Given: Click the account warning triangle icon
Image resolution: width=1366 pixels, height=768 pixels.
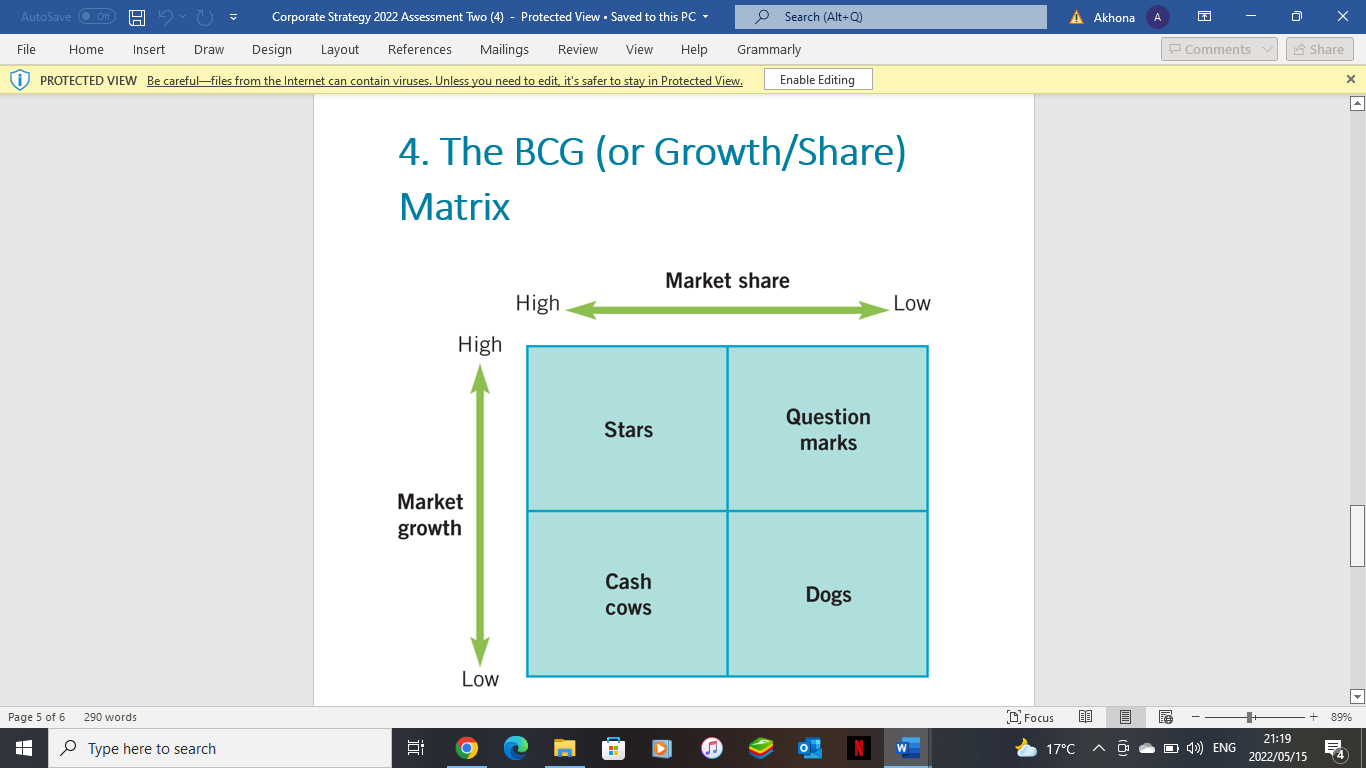Looking at the screenshot, I should pyautogui.click(x=1076, y=17).
